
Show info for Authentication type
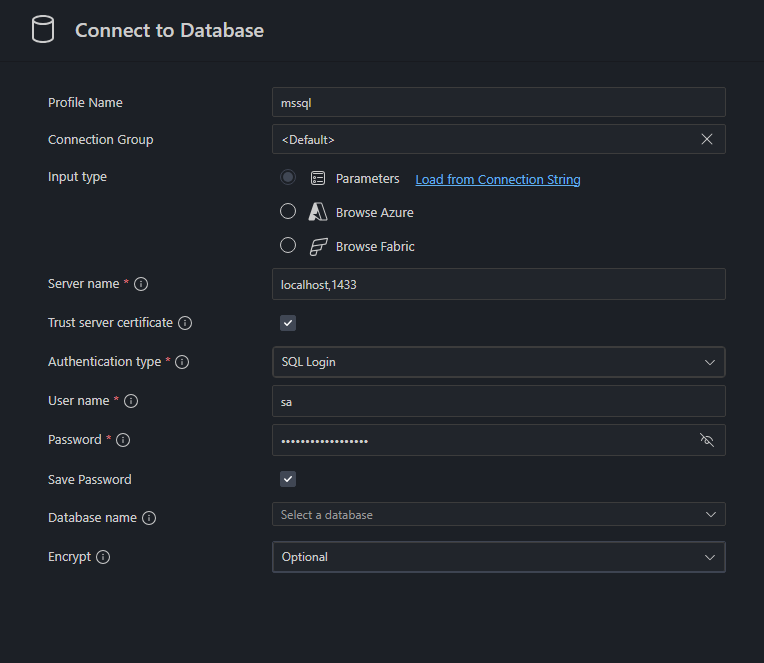(182, 362)
